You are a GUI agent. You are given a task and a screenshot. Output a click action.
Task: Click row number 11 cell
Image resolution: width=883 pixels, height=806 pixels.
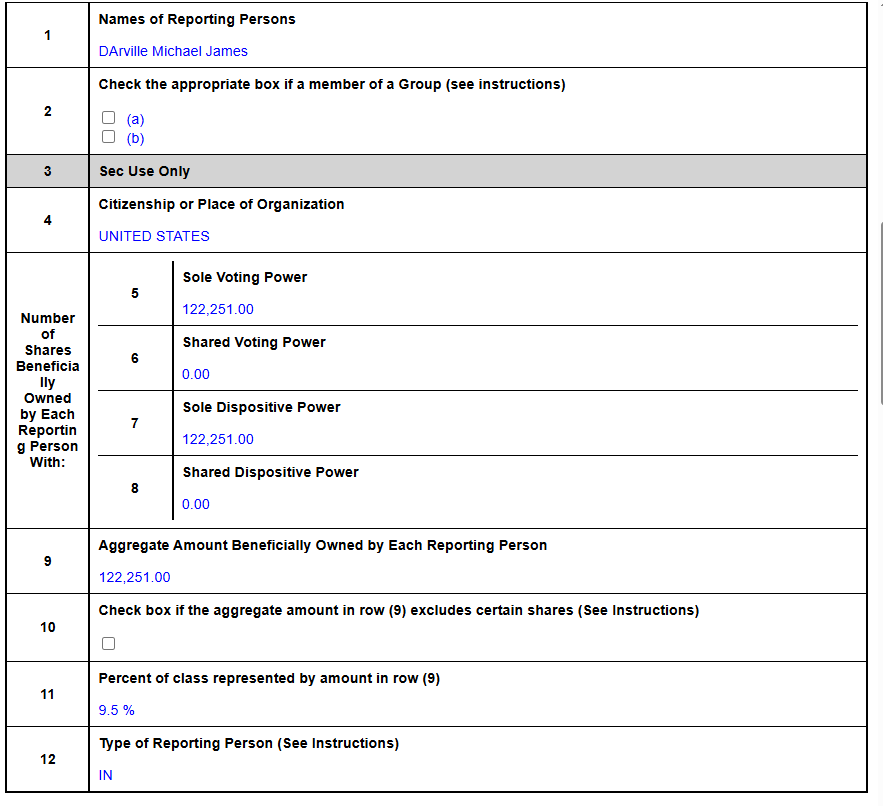pyautogui.click(x=48, y=694)
